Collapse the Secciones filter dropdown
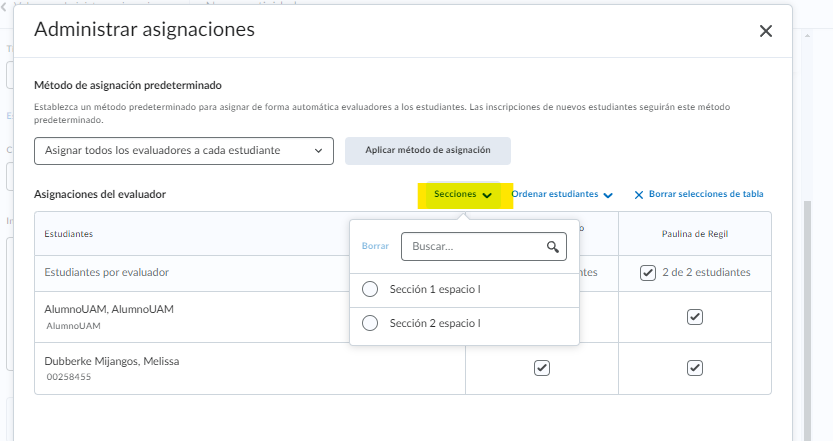Image resolution: width=833 pixels, height=441 pixels. click(x=464, y=195)
